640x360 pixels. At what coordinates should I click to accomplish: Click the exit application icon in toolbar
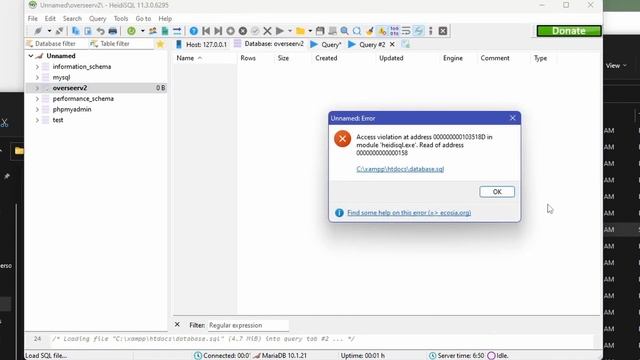click(443, 31)
